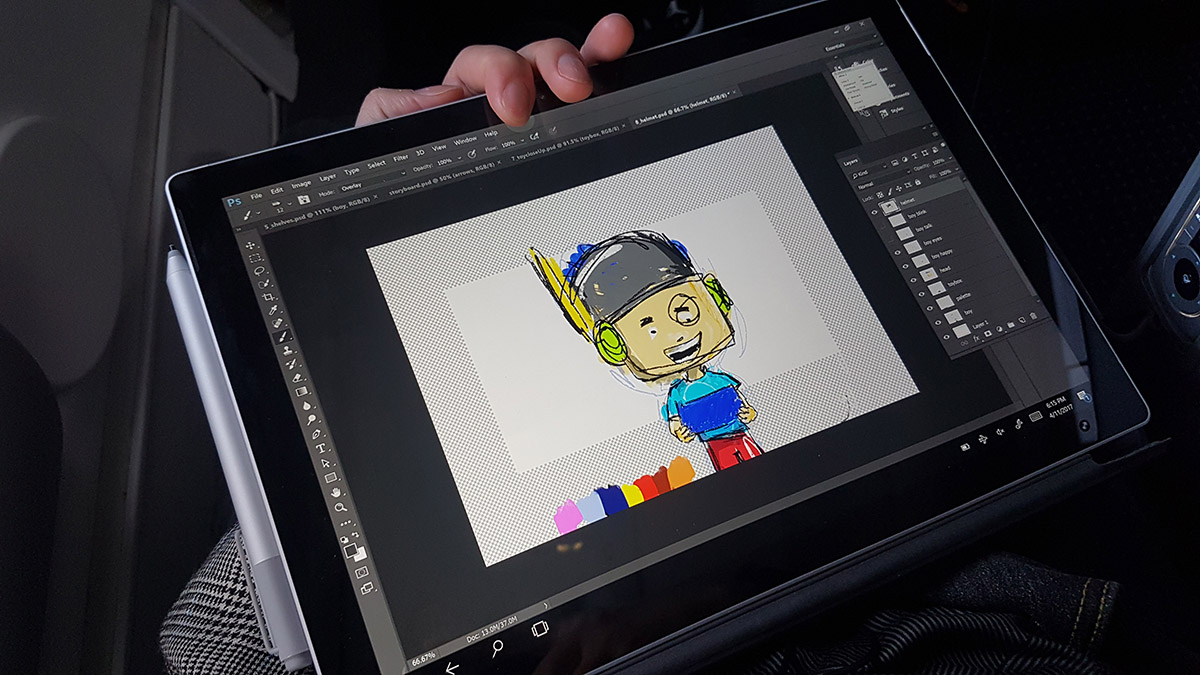Select the Spot Healing Brush tool
The height and width of the screenshot is (675, 1200).
(x=277, y=323)
